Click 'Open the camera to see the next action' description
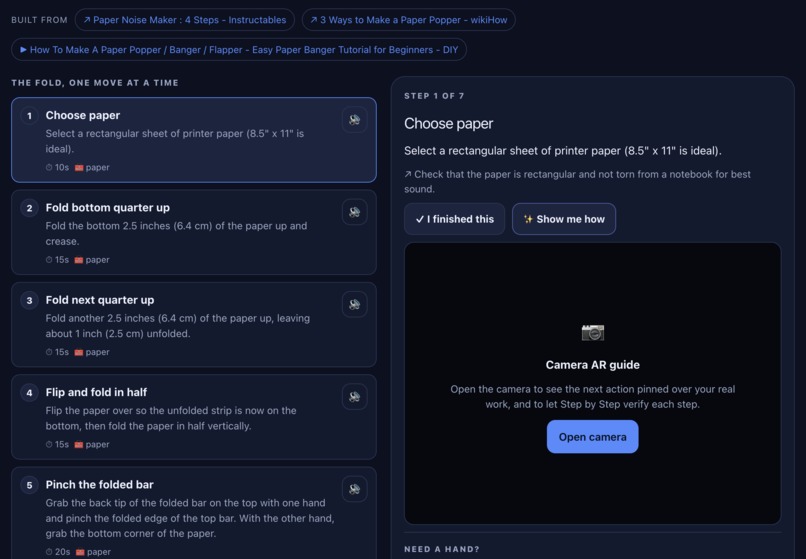 pos(593,396)
